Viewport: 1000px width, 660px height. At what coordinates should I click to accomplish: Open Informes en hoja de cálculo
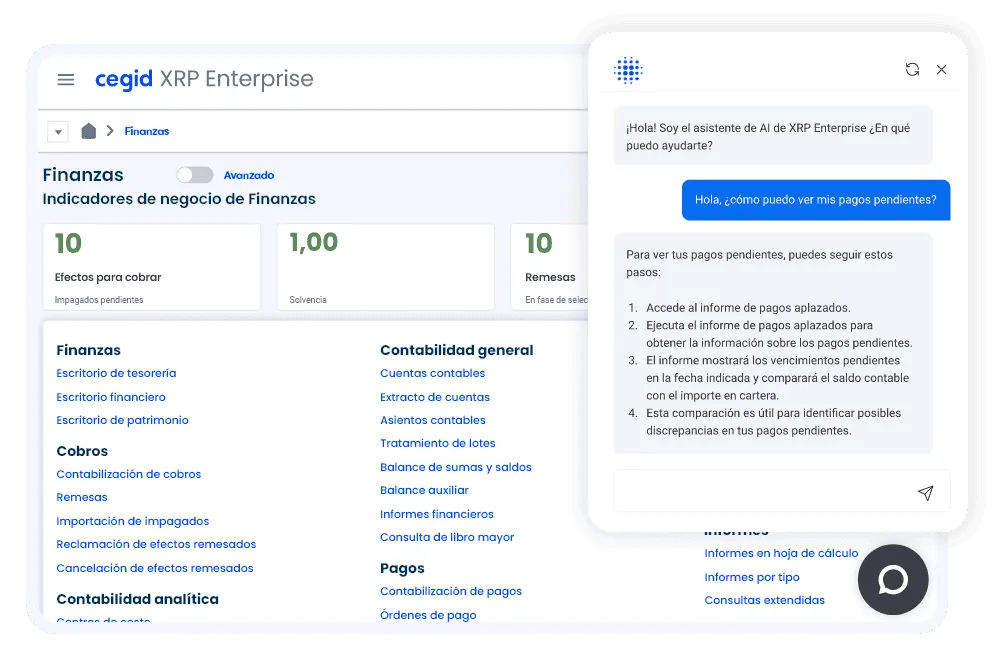tap(781, 553)
